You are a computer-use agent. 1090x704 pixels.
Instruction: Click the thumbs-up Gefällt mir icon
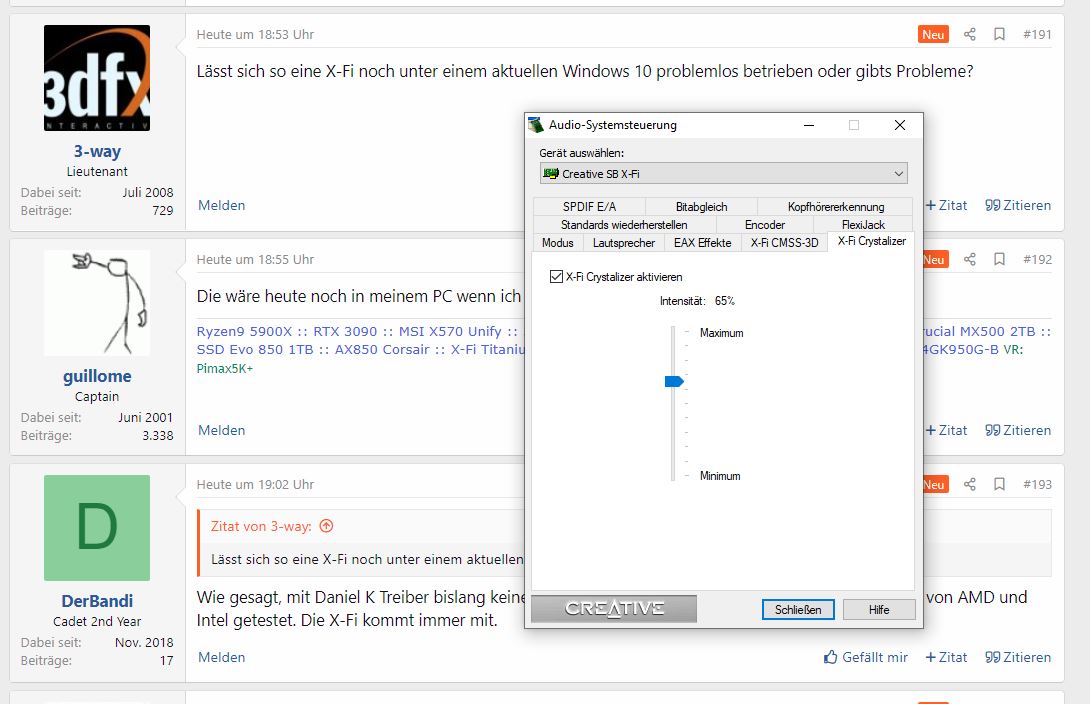point(831,657)
